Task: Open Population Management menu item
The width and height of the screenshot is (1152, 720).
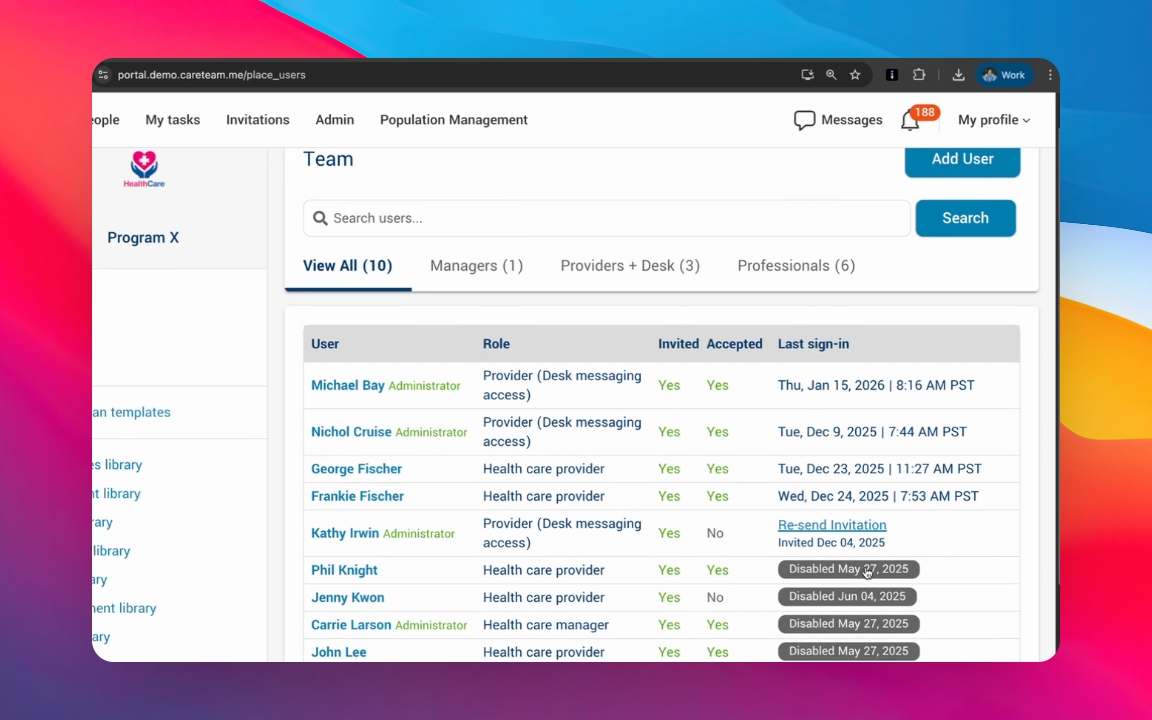Action: [x=453, y=120]
